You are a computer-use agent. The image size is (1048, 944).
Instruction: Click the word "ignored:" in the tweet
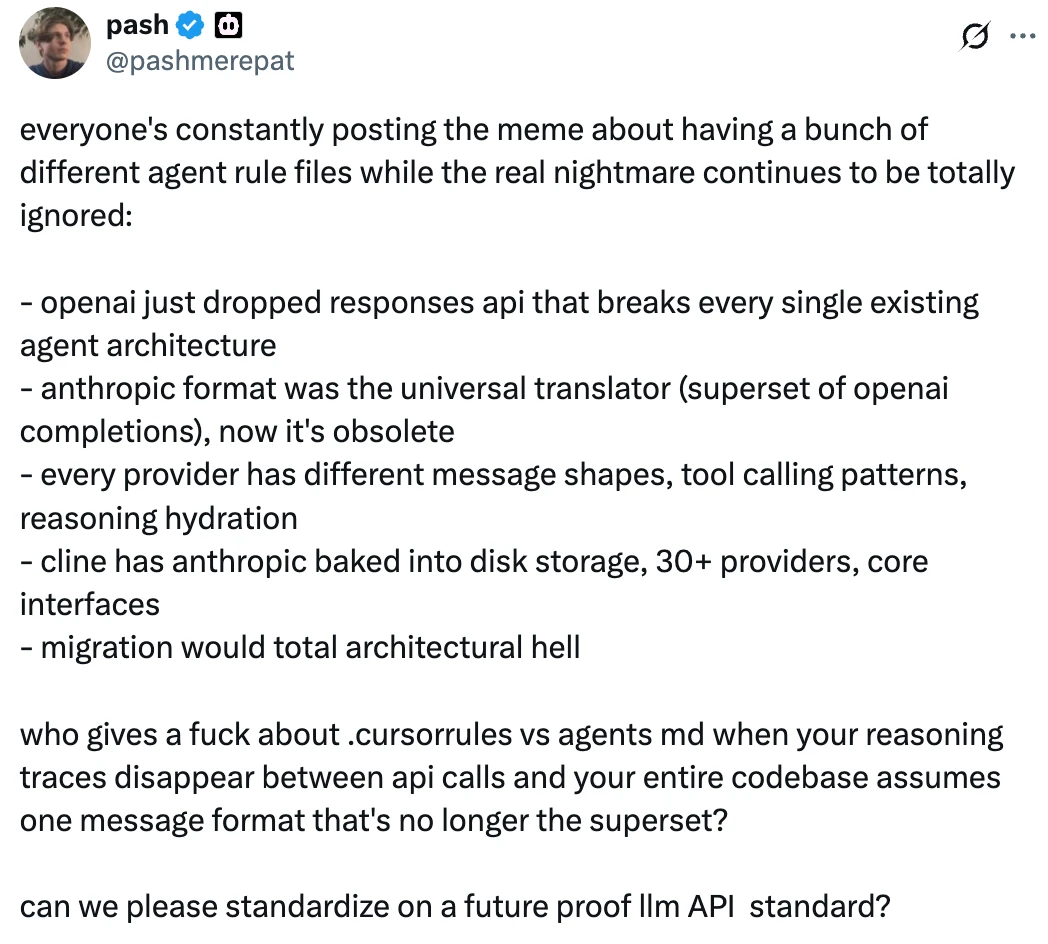(x=75, y=216)
